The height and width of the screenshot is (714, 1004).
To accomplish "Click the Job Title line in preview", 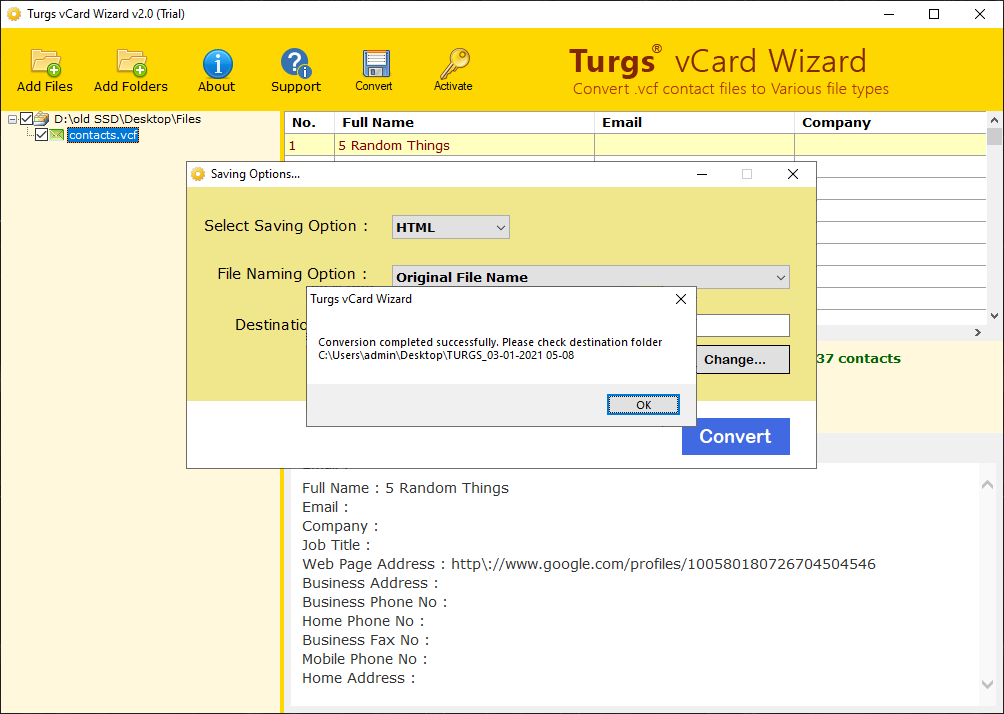I will [336, 545].
